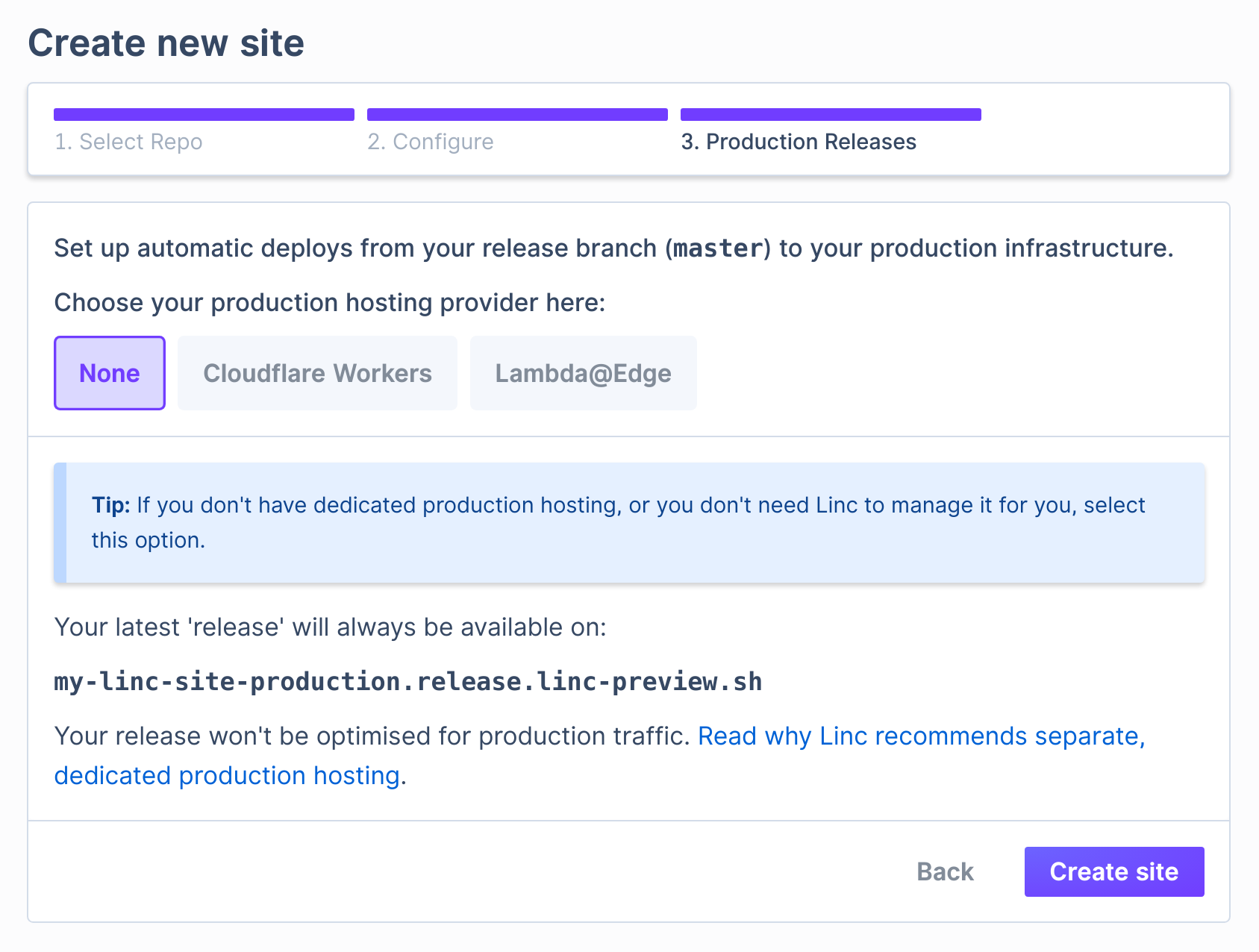Click the my-linc-site-production.release.linc-preview.sh URL text
This screenshot has width=1259, height=952.
point(408,682)
